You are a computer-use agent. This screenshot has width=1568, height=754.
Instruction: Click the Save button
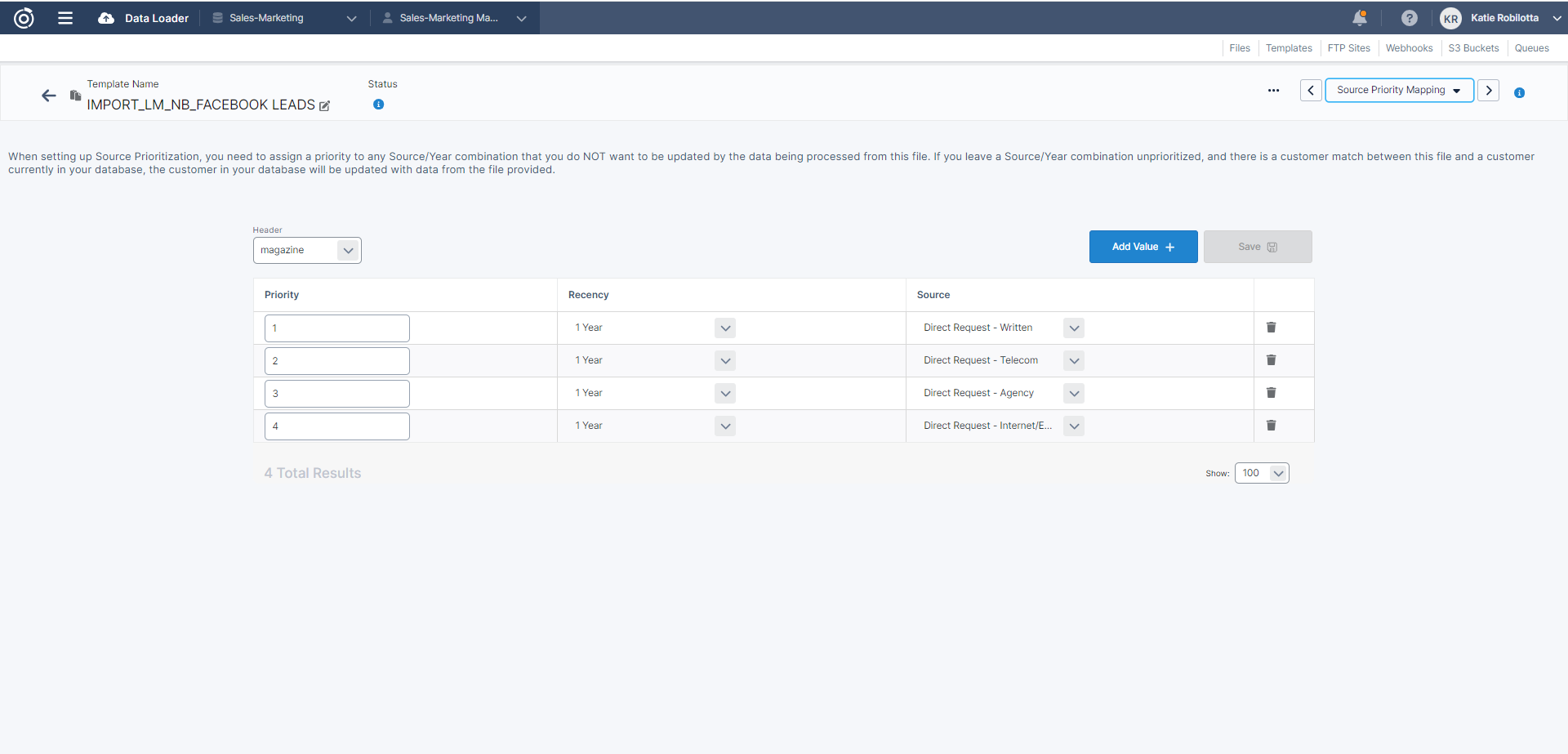[1258, 247]
